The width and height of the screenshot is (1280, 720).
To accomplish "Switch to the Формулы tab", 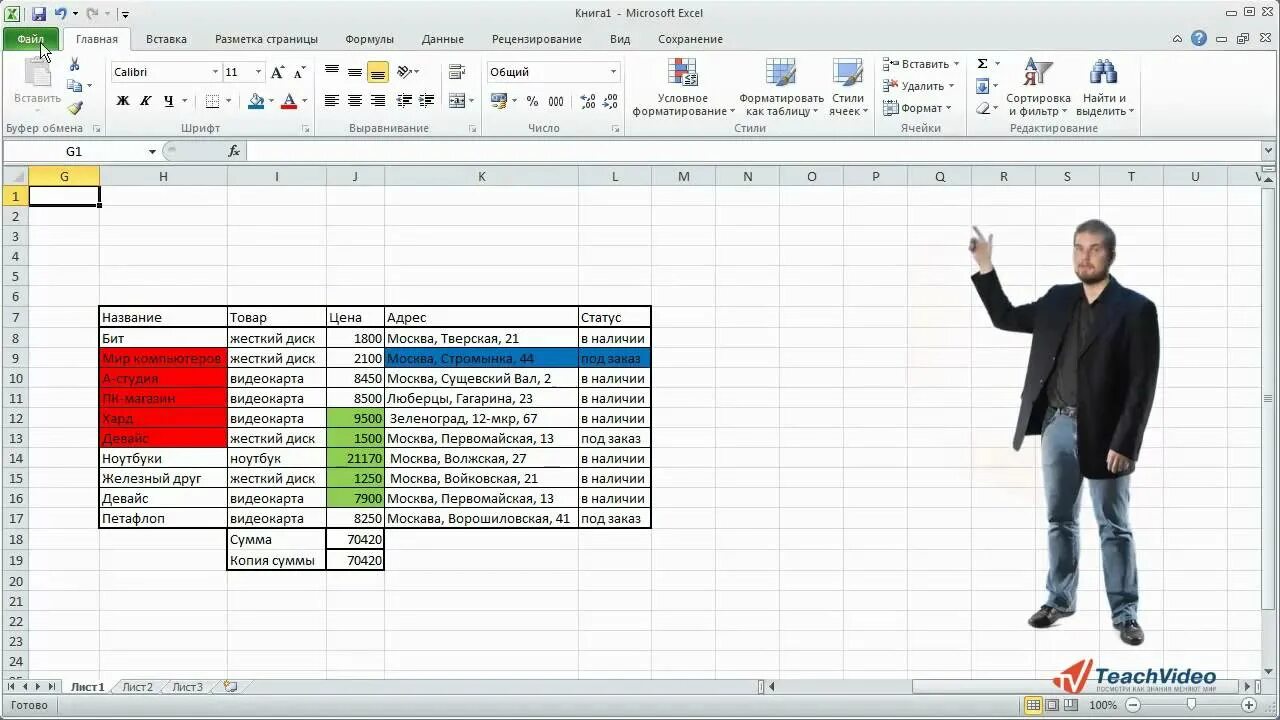I will (369, 39).
